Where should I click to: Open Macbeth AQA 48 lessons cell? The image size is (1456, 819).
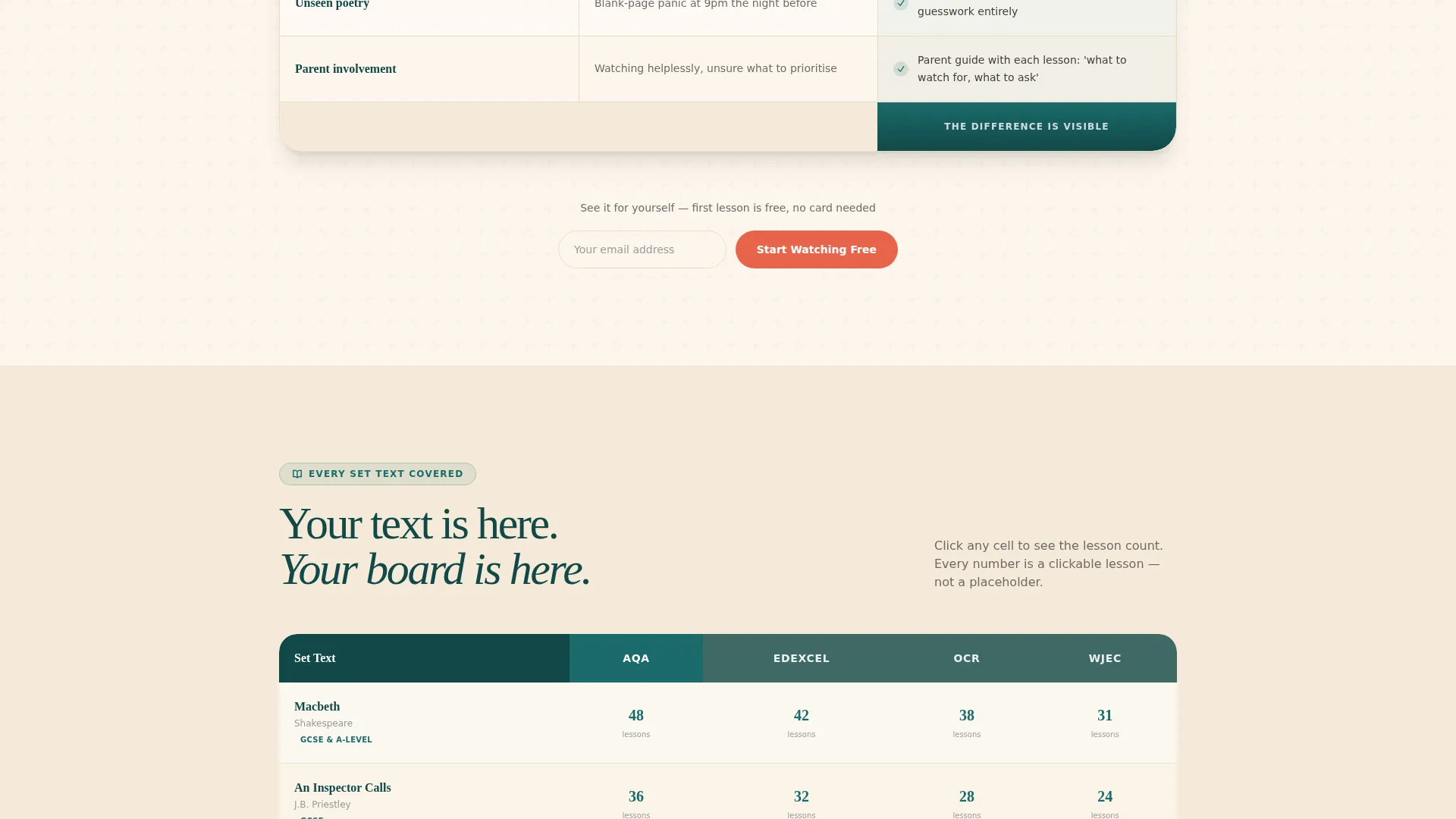click(636, 723)
